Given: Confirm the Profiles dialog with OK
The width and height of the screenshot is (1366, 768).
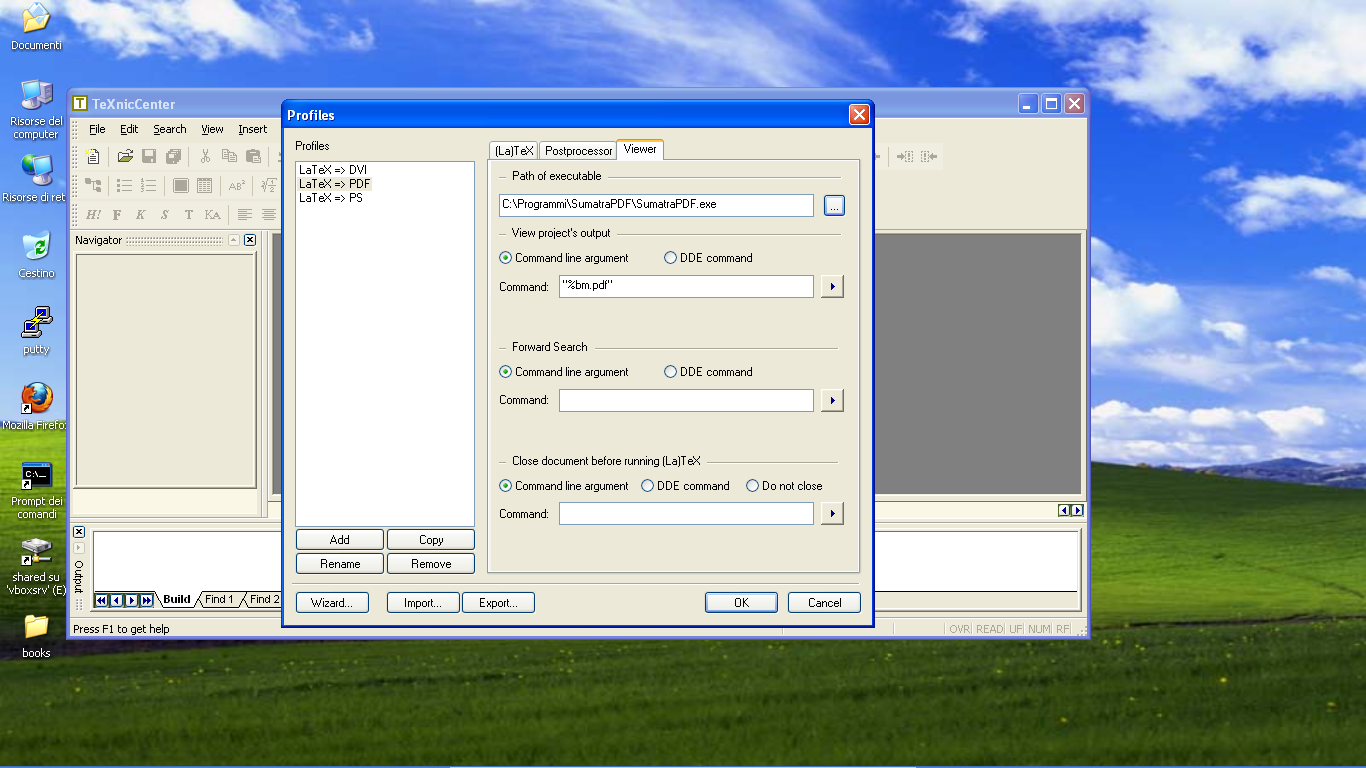Looking at the screenshot, I should [741, 603].
